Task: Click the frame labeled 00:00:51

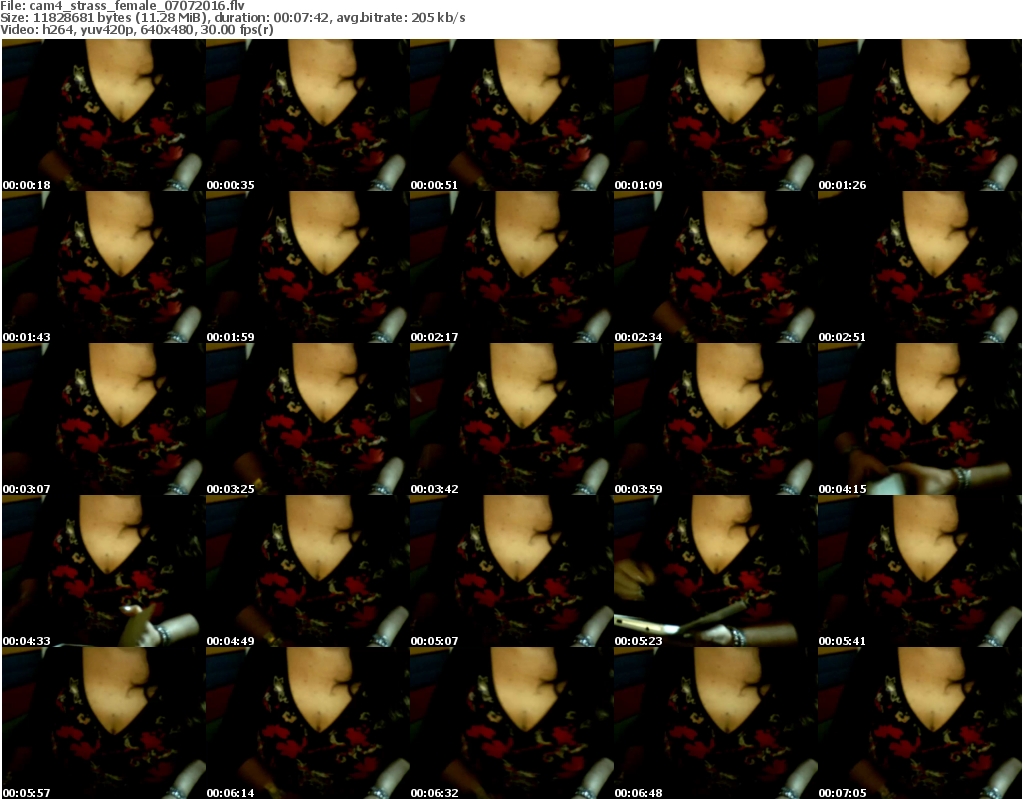Action: (511, 115)
